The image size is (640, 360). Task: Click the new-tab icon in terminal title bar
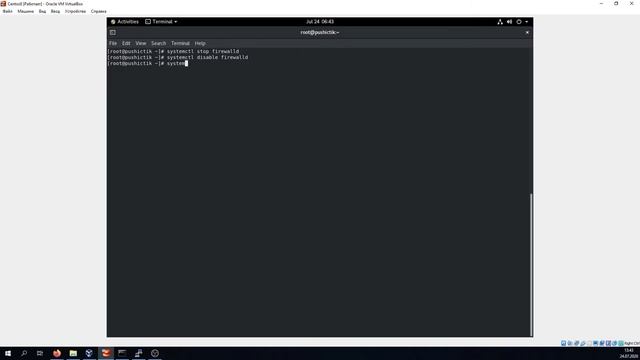(x=113, y=32)
